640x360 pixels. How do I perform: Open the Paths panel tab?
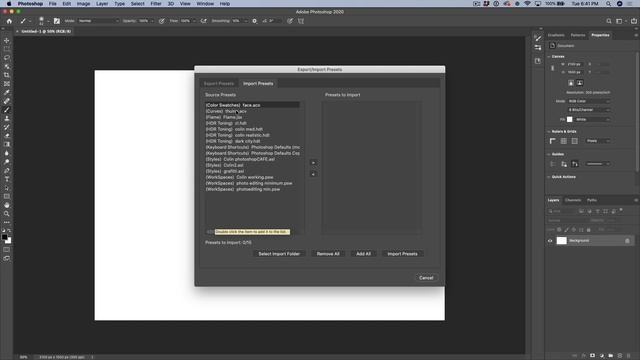pos(591,200)
